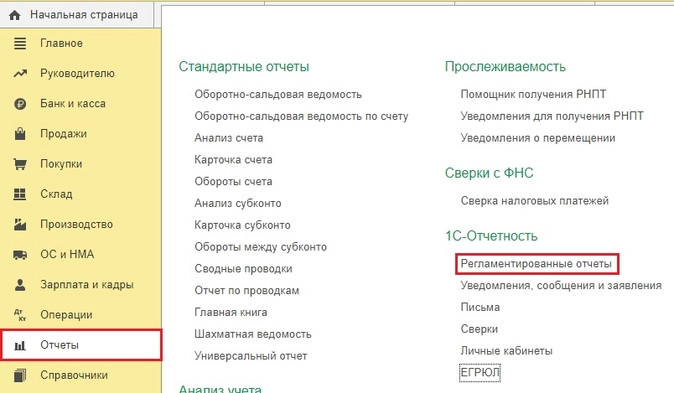This screenshot has width=674, height=393.
Task: Open Сверка налоговых платежей
Action: 535,201
